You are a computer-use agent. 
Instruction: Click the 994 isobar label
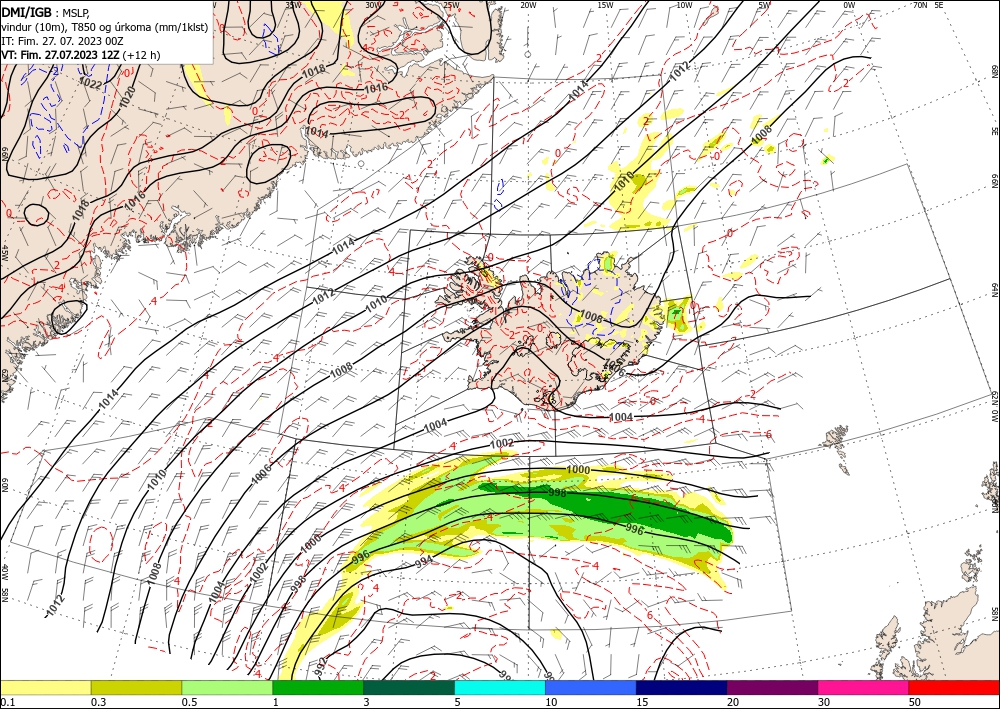tap(423, 563)
